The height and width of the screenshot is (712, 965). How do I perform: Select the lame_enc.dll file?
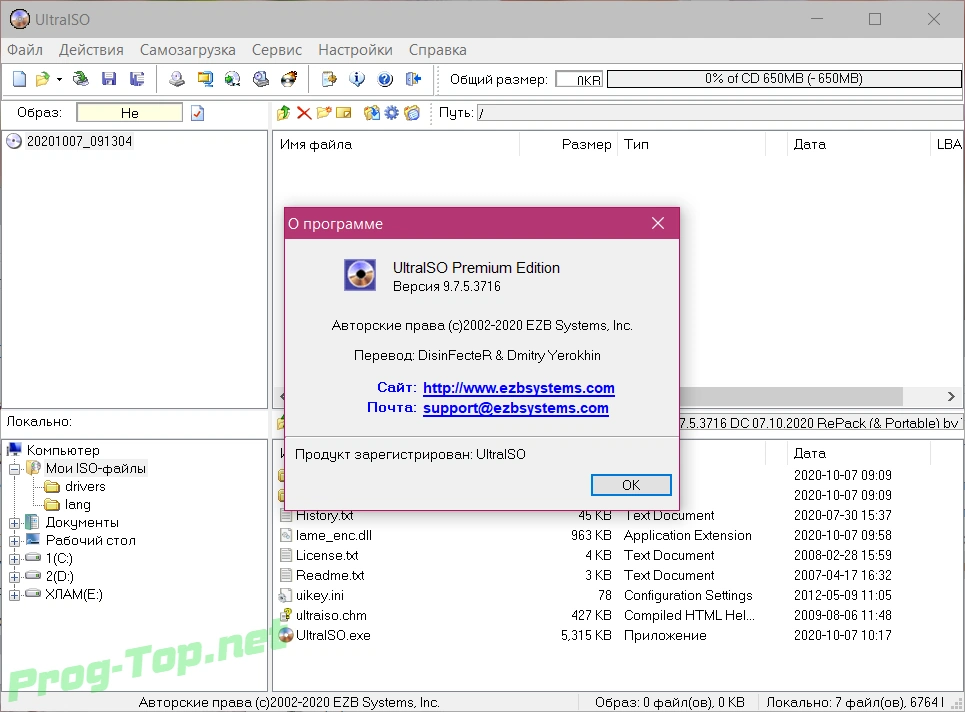pyautogui.click(x=333, y=535)
